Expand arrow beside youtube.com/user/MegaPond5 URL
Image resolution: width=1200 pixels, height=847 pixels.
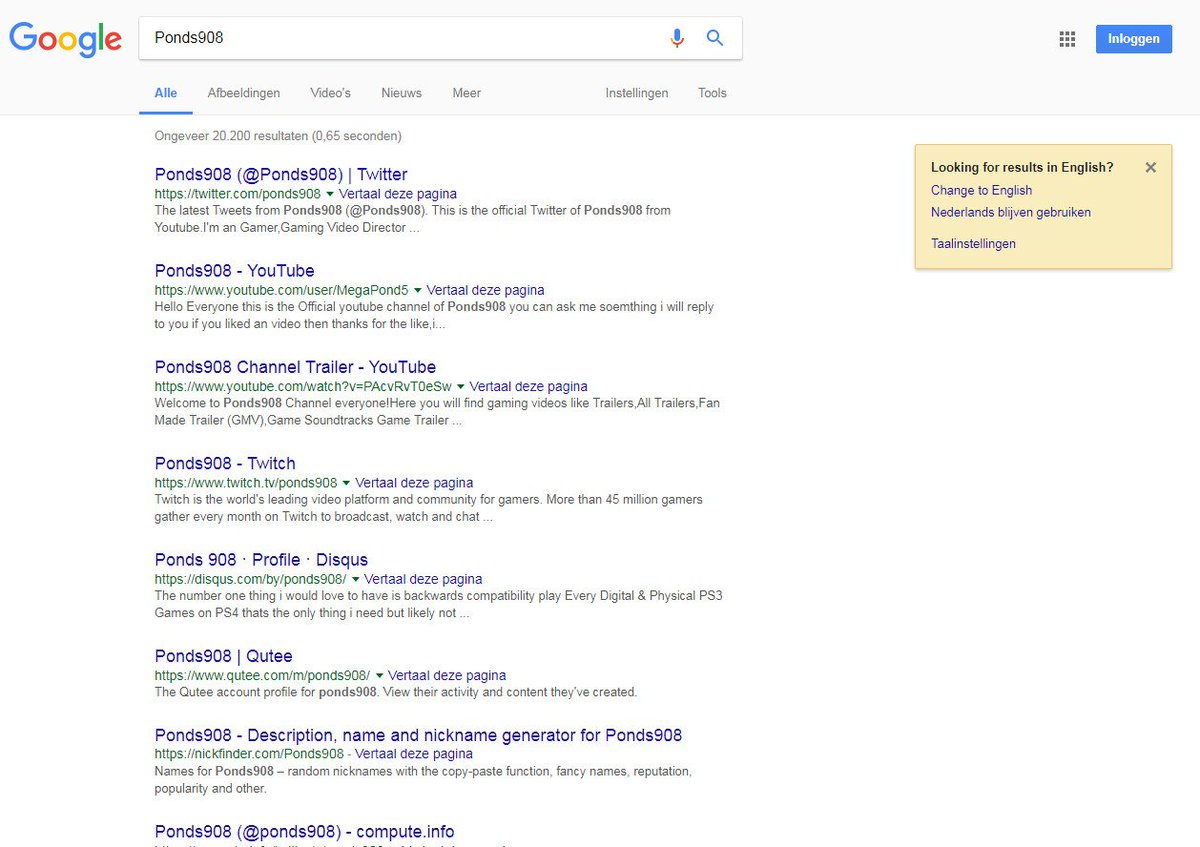tap(418, 291)
